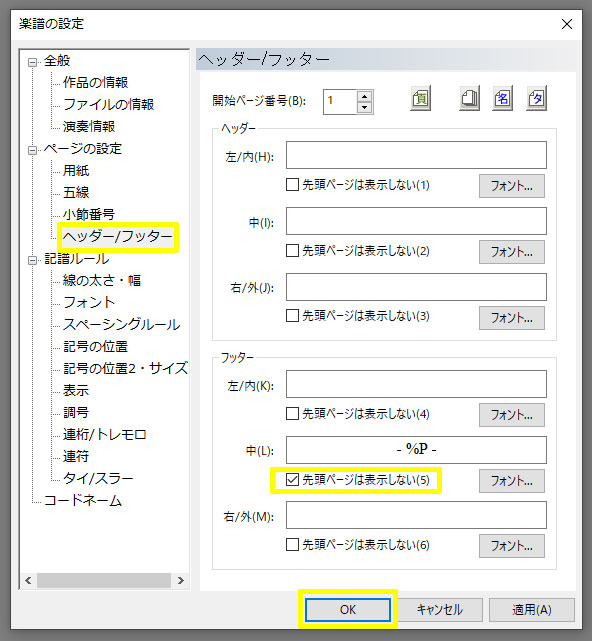The image size is (592, 641).
Task: Select スペーシングルール in the tree
Action: [x=121, y=325]
